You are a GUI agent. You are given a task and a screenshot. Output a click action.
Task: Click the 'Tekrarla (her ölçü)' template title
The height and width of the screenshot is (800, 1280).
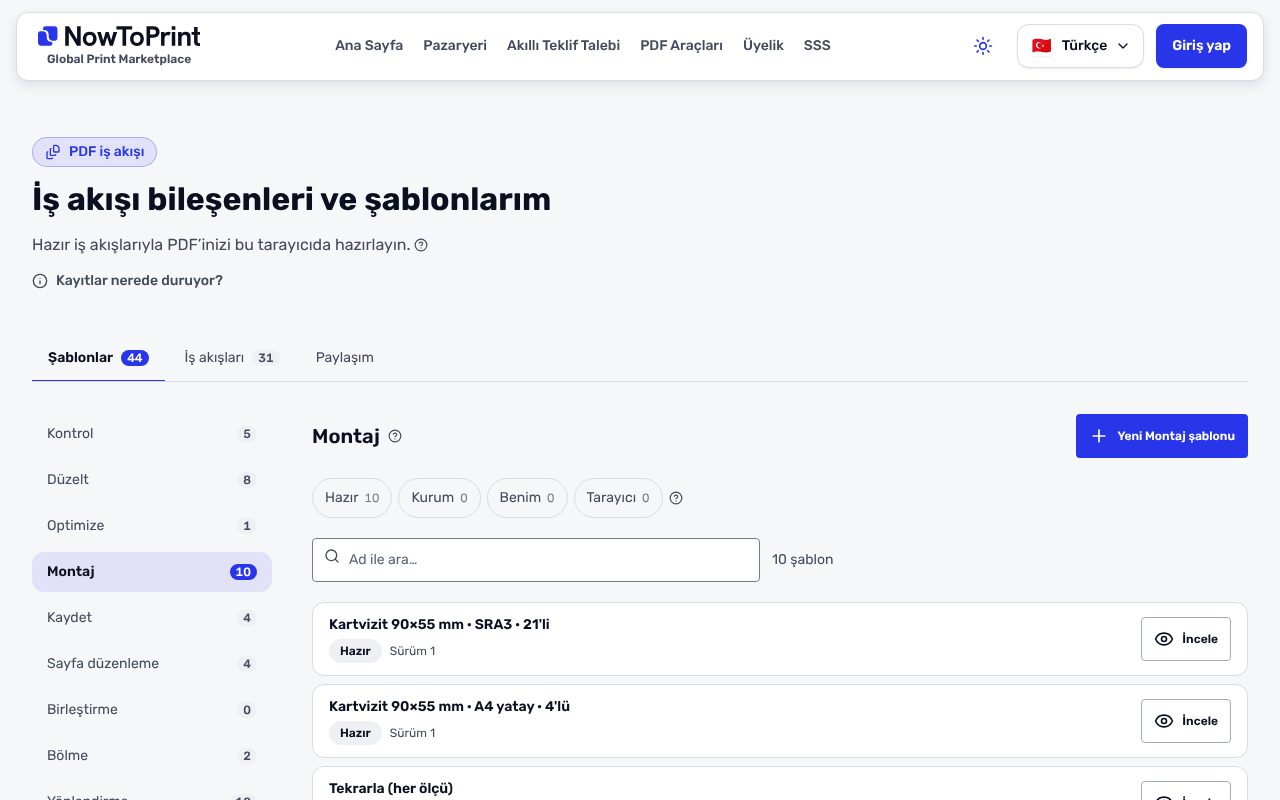tap(391, 789)
